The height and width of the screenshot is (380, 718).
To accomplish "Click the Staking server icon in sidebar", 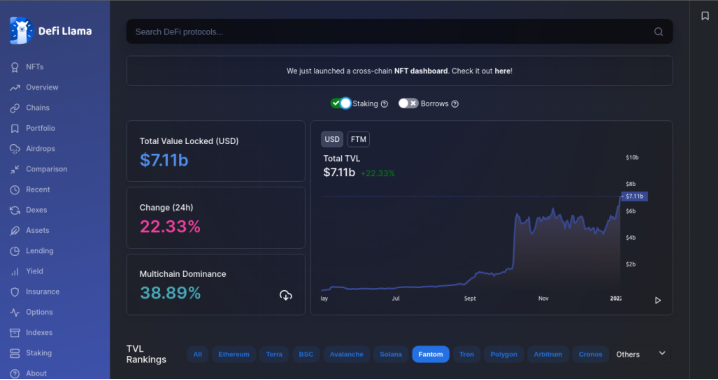I will pos(15,353).
